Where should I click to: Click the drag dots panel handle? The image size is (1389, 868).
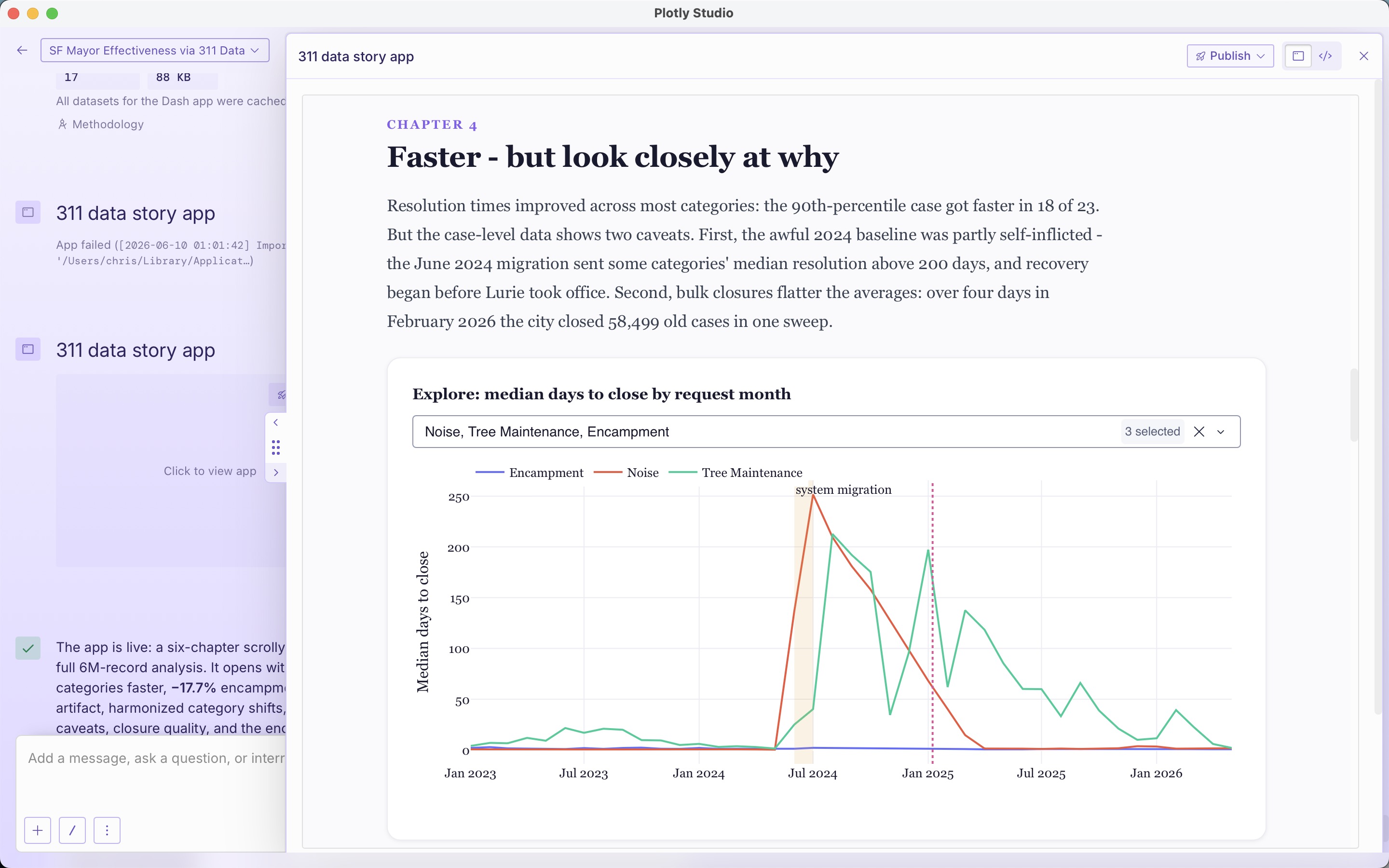pos(275,447)
